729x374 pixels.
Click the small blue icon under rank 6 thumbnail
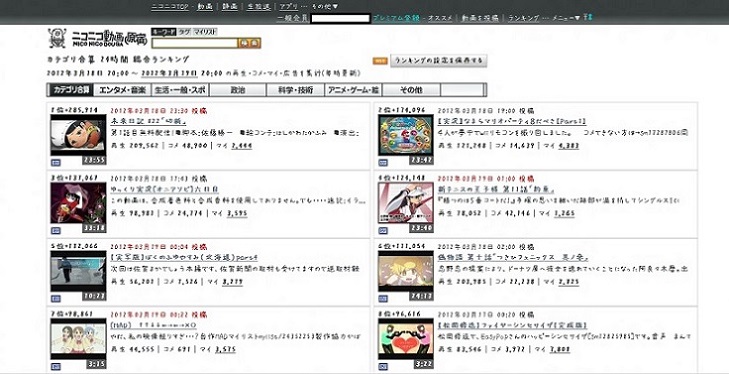tap(383, 299)
